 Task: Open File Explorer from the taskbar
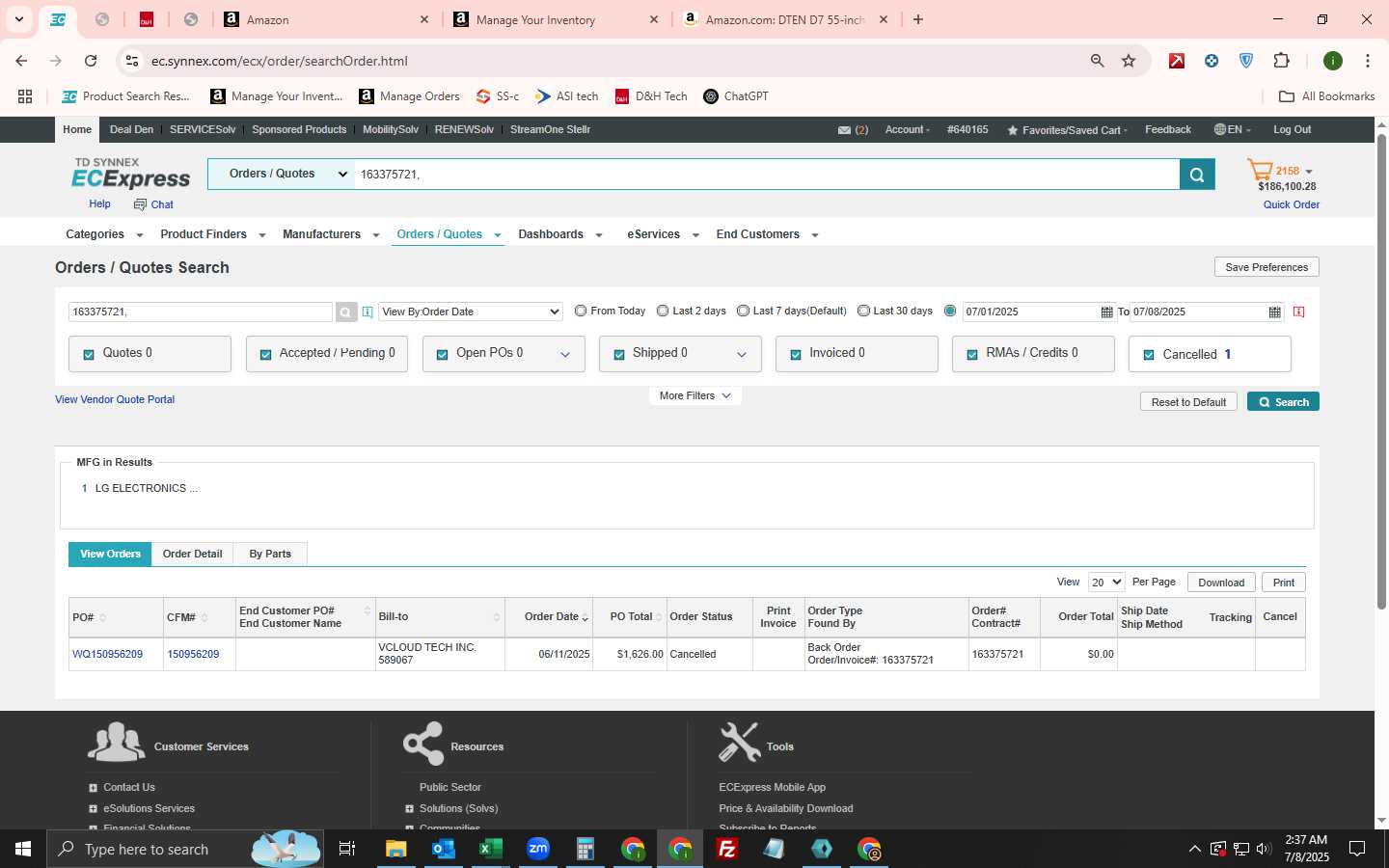coord(396,849)
